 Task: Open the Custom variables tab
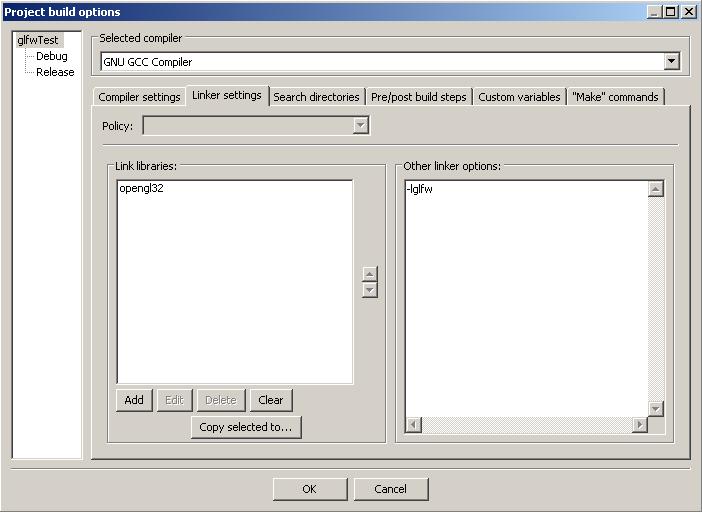519,97
